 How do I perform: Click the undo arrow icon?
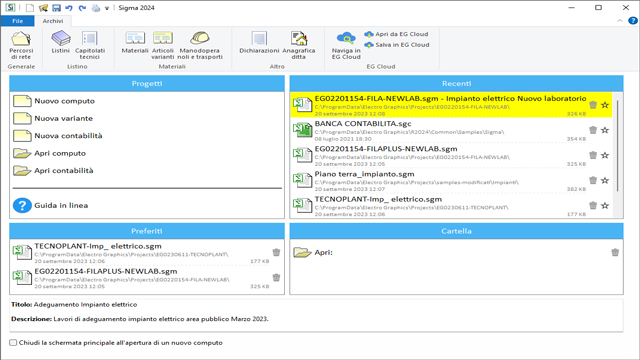point(69,8)
